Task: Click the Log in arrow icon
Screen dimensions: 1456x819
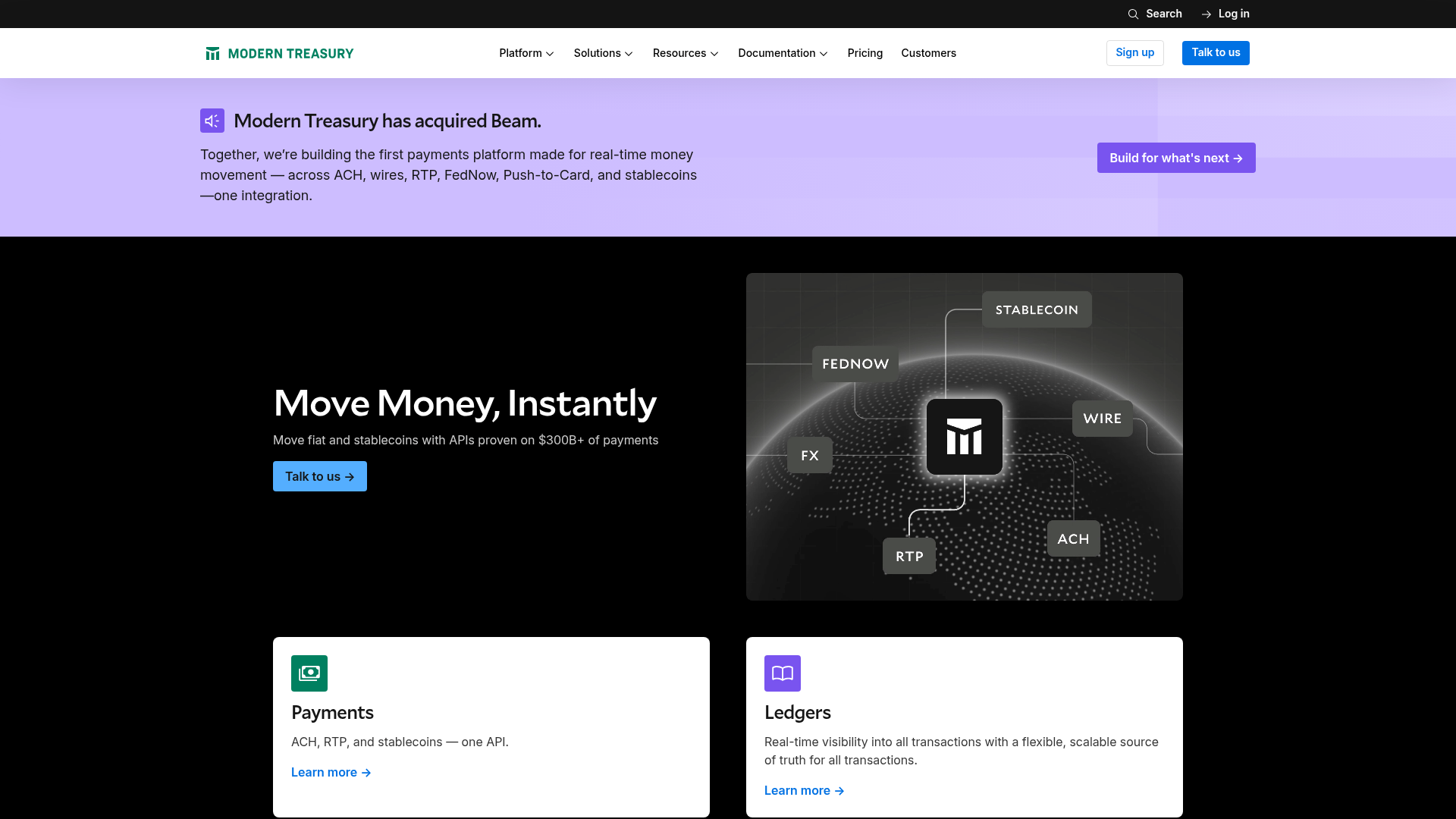Action: (1207, 14)
